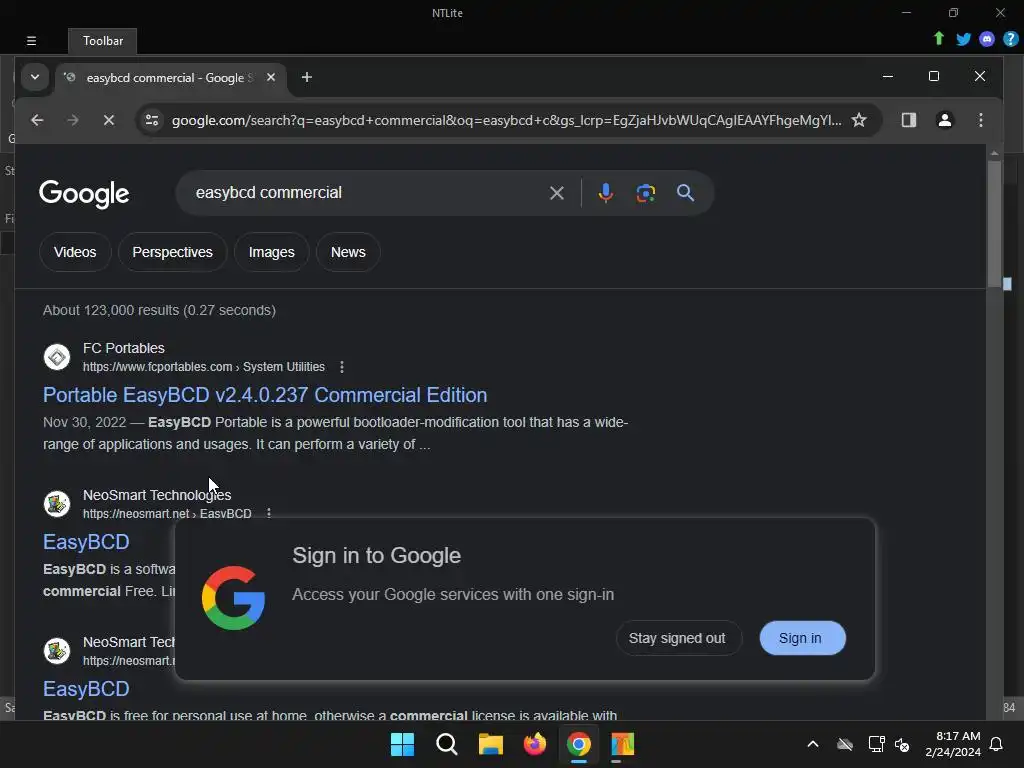The image size is (1024, 768).
Task: Click the fcportables.com System Utilities URL
Action: pos(203,367)
